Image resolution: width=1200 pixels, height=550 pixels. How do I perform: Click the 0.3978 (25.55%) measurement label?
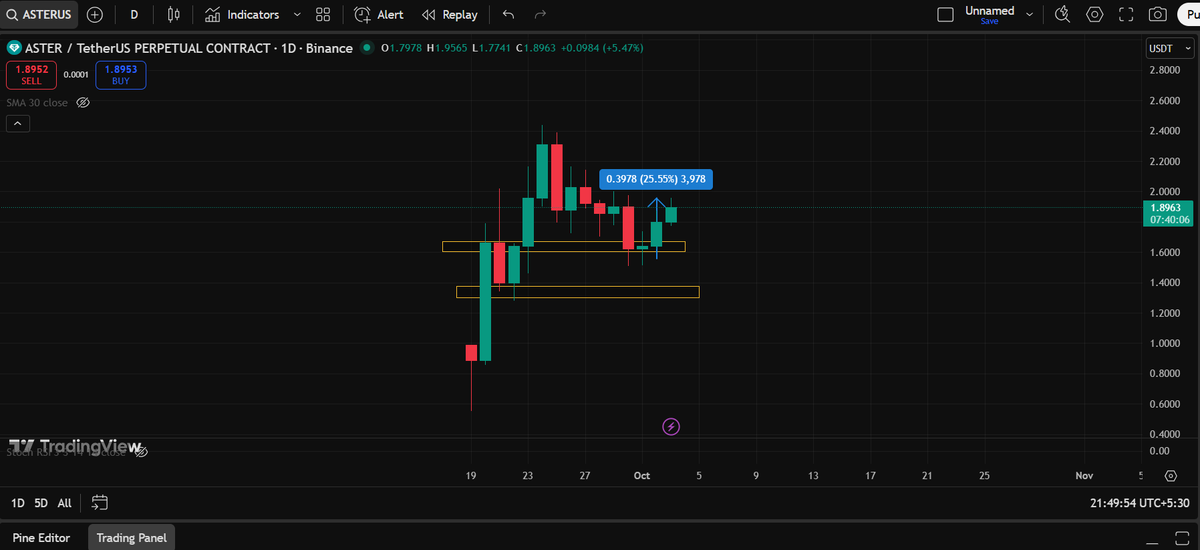tap(656, 179)
